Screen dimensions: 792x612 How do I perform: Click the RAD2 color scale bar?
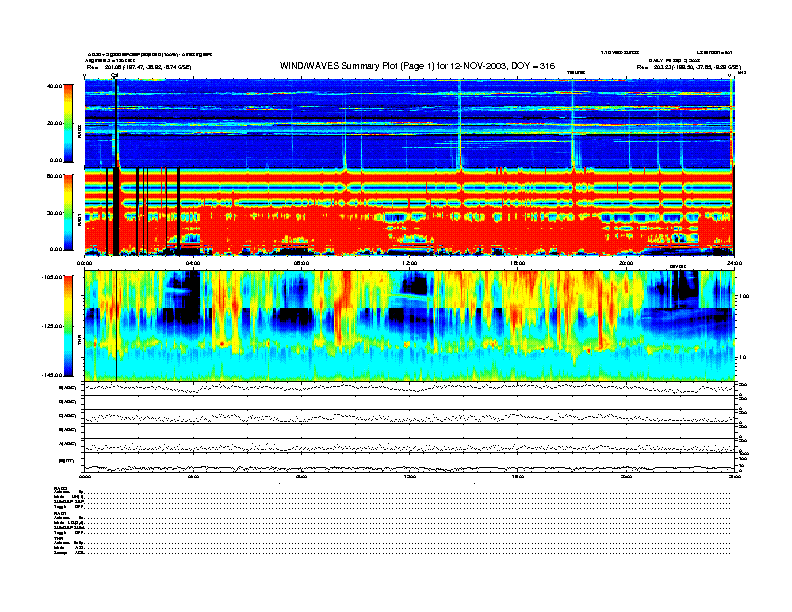68,123
